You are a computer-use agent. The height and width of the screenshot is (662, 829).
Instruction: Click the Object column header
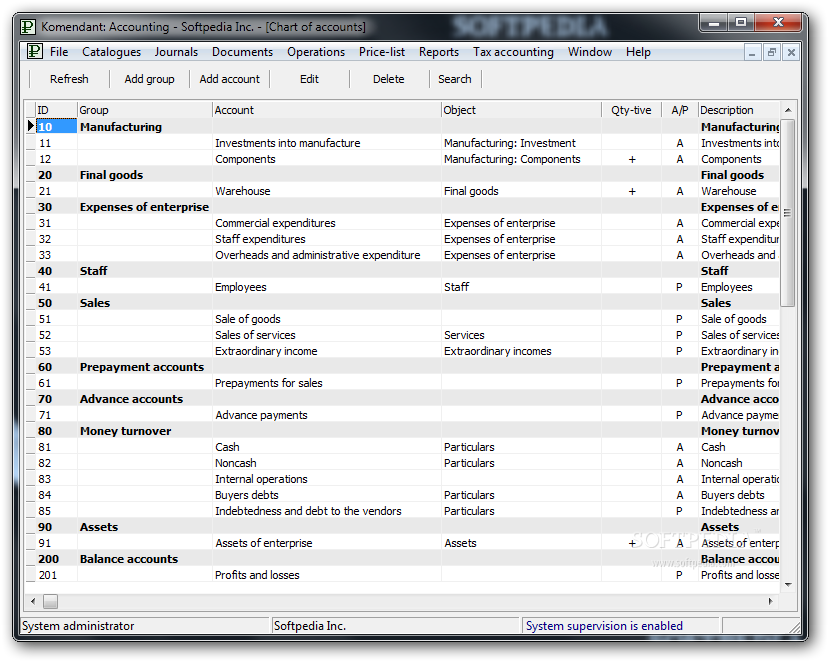tap(521, 110)
